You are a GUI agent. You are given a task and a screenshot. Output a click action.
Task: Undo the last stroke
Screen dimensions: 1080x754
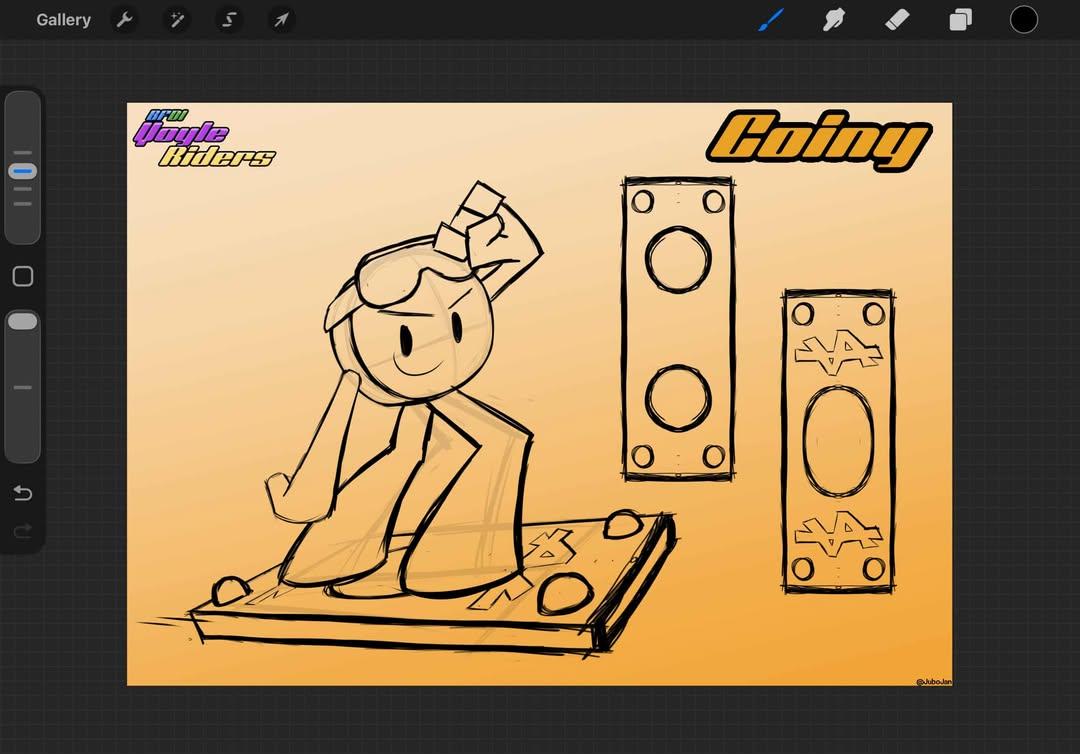(23, 493)
